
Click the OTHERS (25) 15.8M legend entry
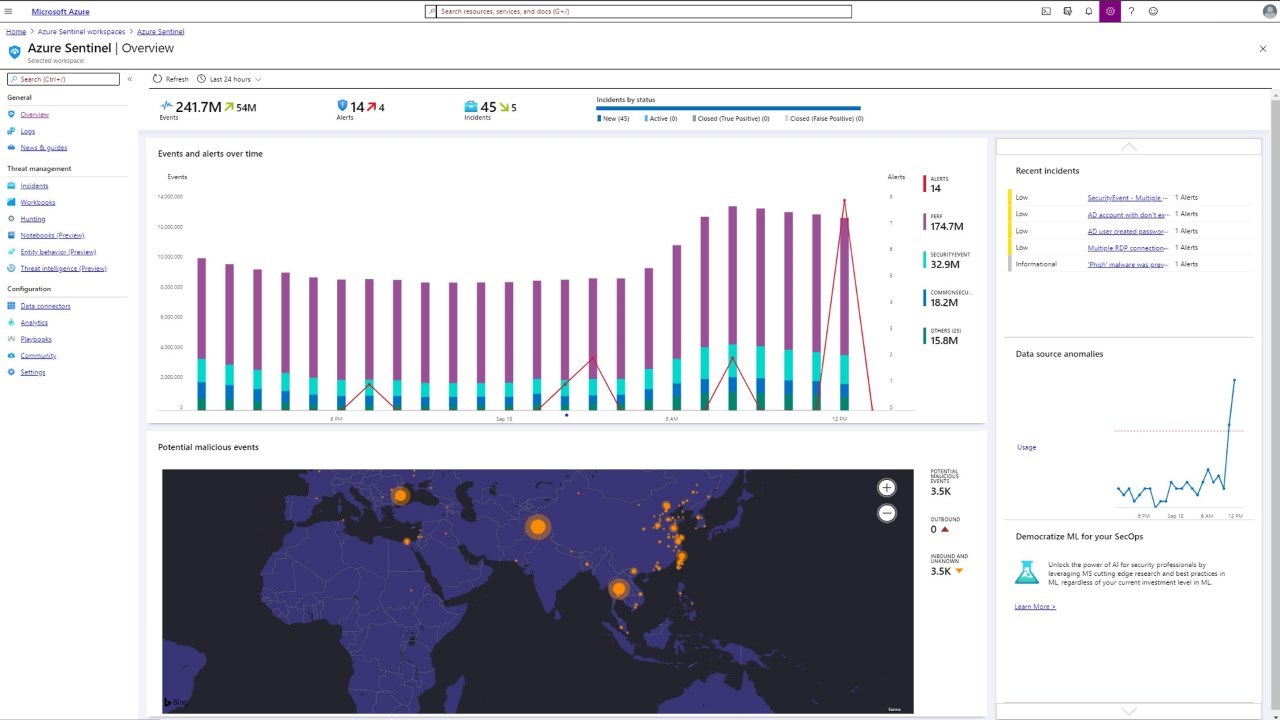(x=943, y=336)
